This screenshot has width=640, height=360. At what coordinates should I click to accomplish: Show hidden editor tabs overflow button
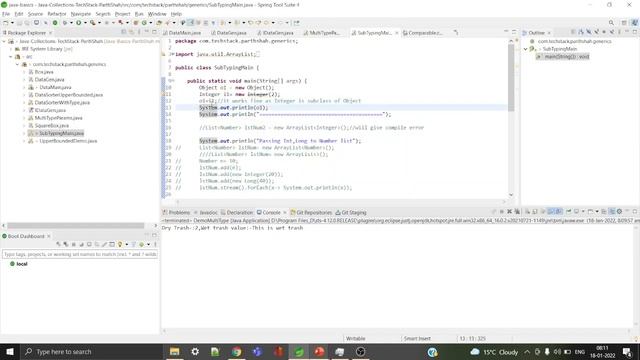tap(456, 33)
